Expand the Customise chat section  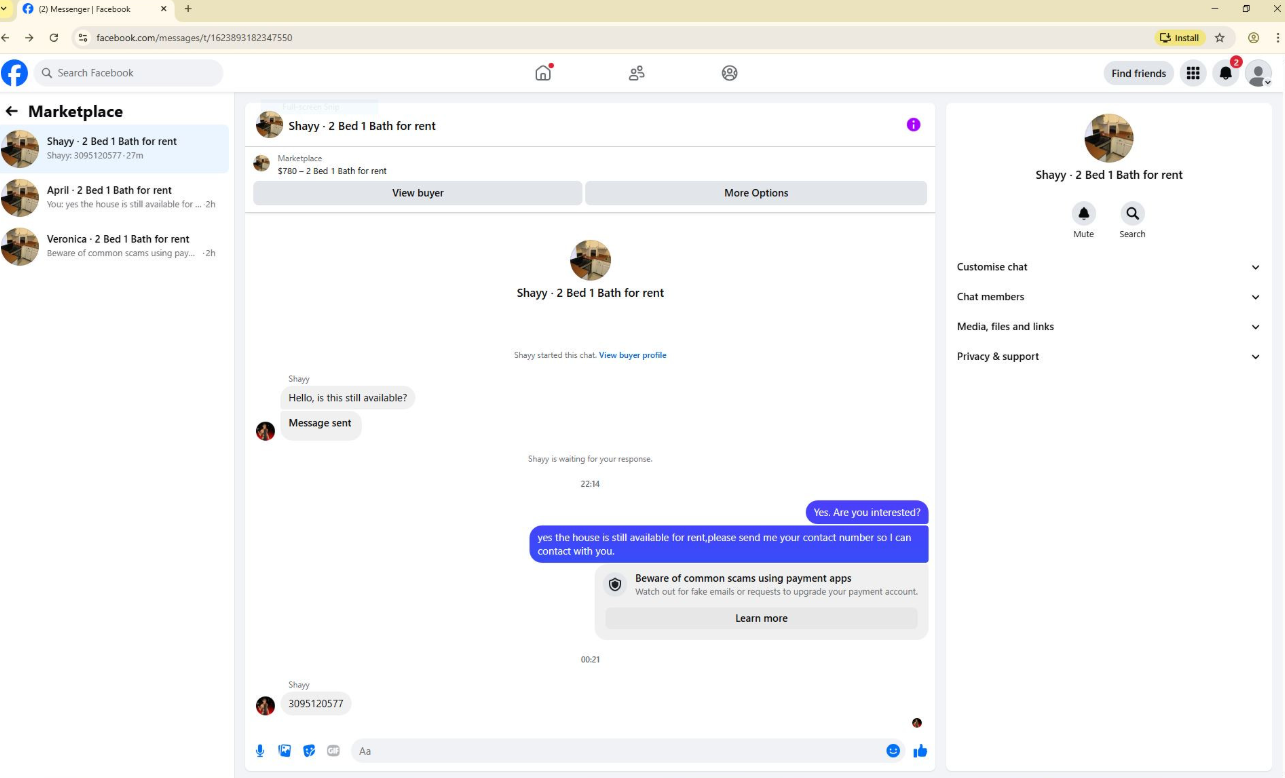[1109, 267]
